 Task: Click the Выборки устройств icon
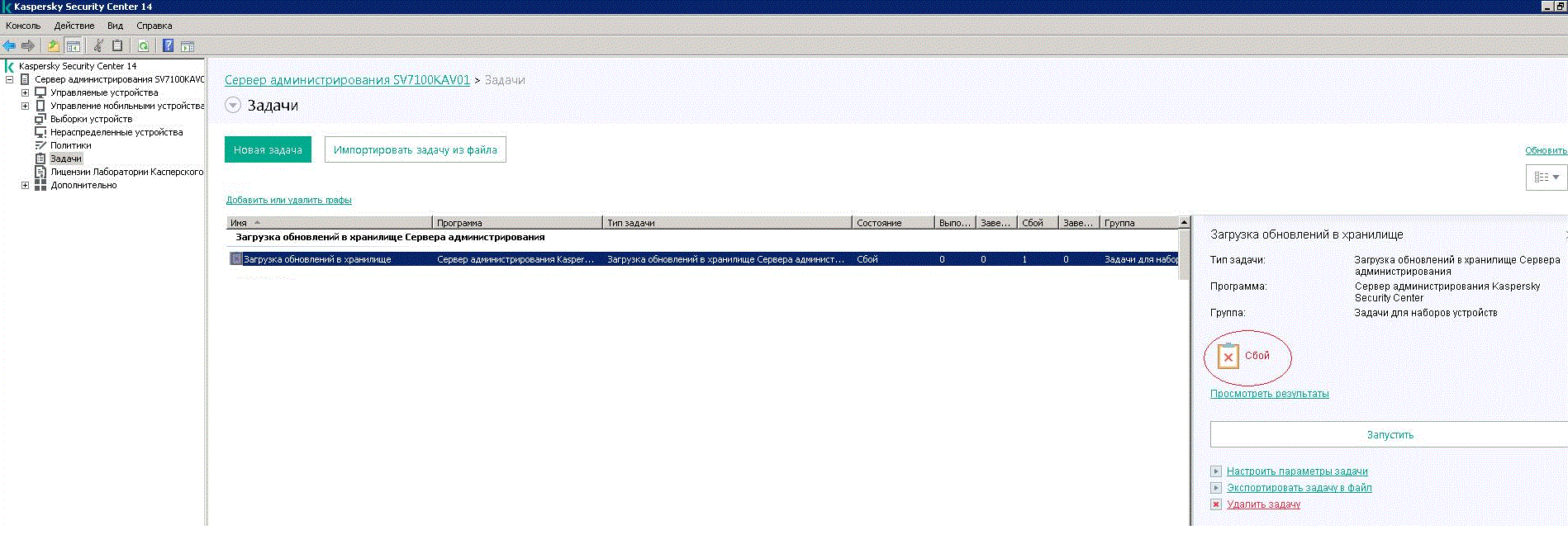(40, 119)
